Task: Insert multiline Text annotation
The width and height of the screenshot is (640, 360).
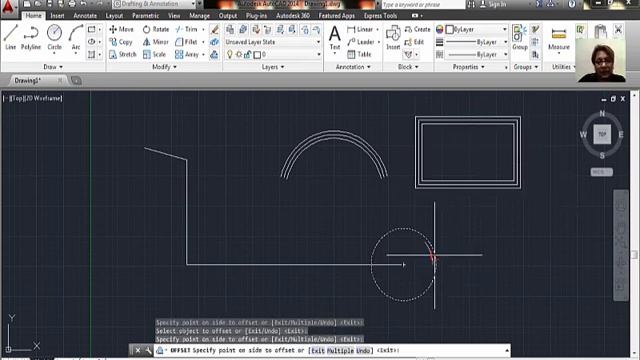Action: tap(335, 38)
